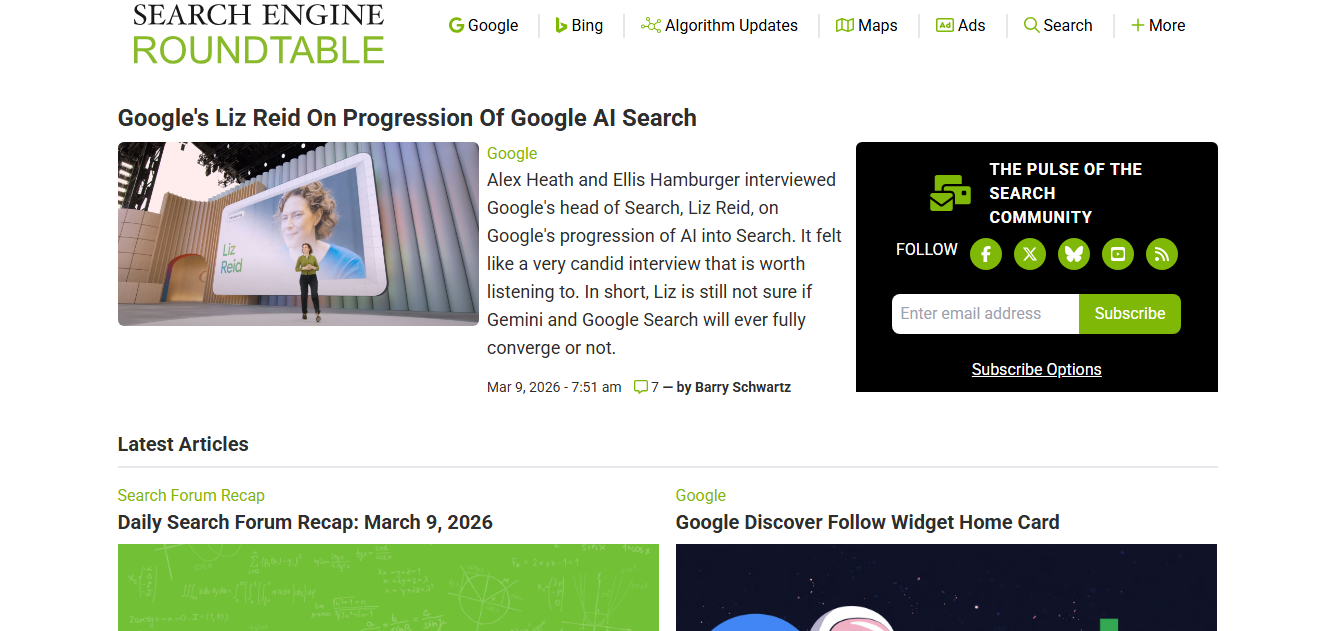Open the X (Twitter) follow icon

click(1029, 254)
